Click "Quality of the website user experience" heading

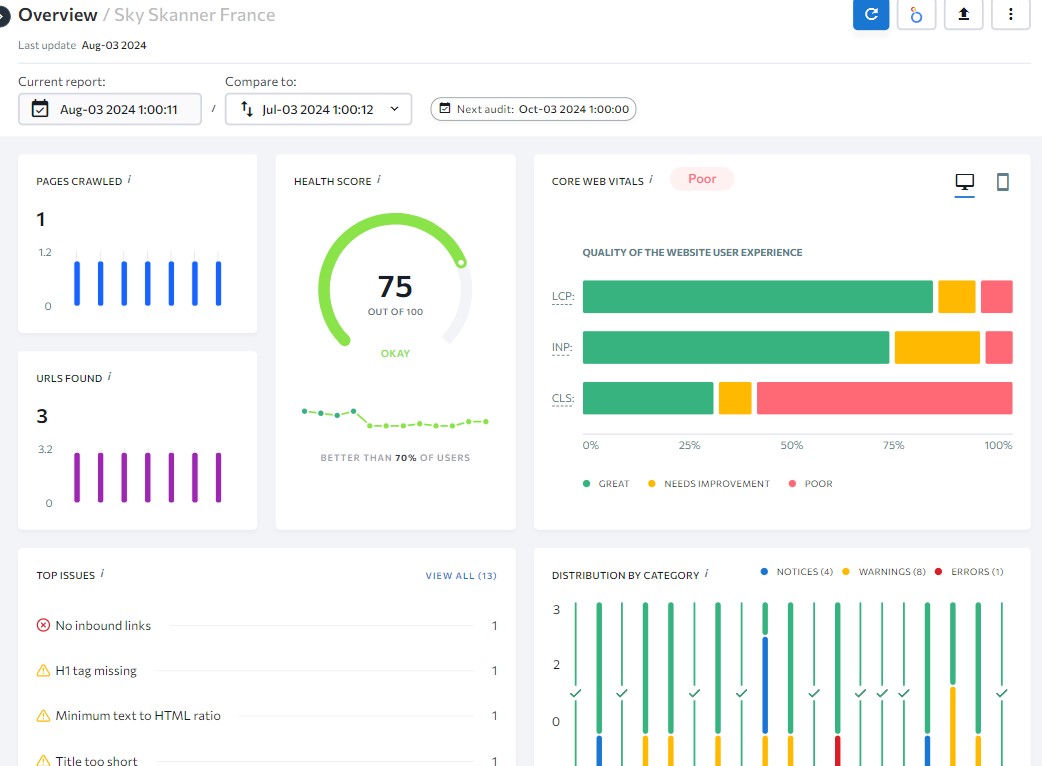pyautogui.click(x=692, y=252)
